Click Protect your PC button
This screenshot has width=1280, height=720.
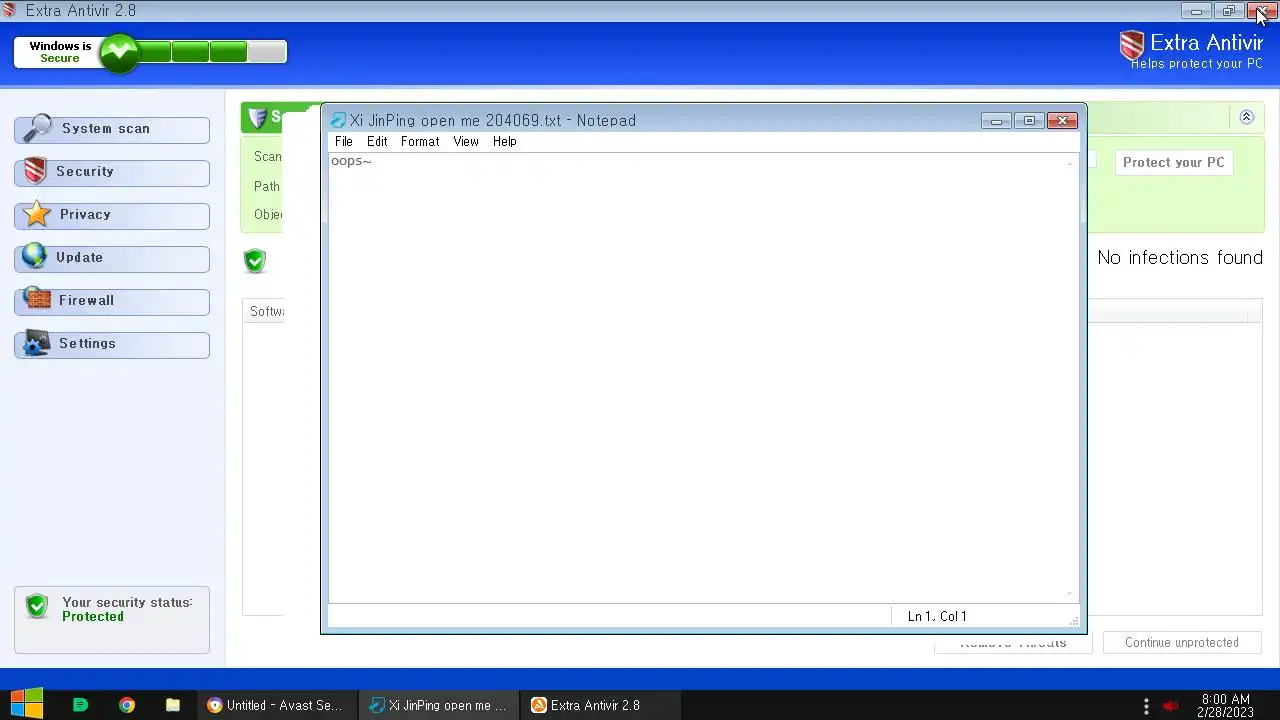click(1173, 162)
